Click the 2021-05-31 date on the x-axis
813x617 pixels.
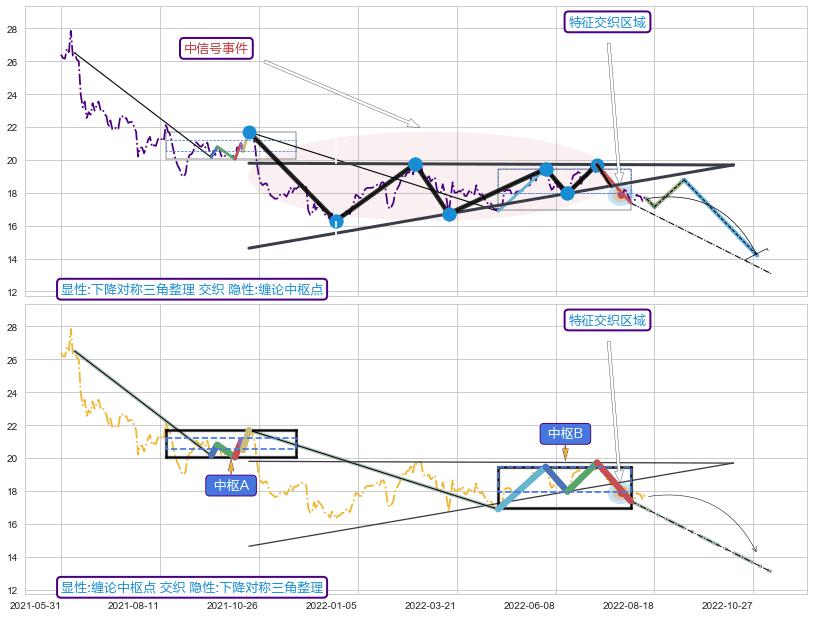click(36, 605)
